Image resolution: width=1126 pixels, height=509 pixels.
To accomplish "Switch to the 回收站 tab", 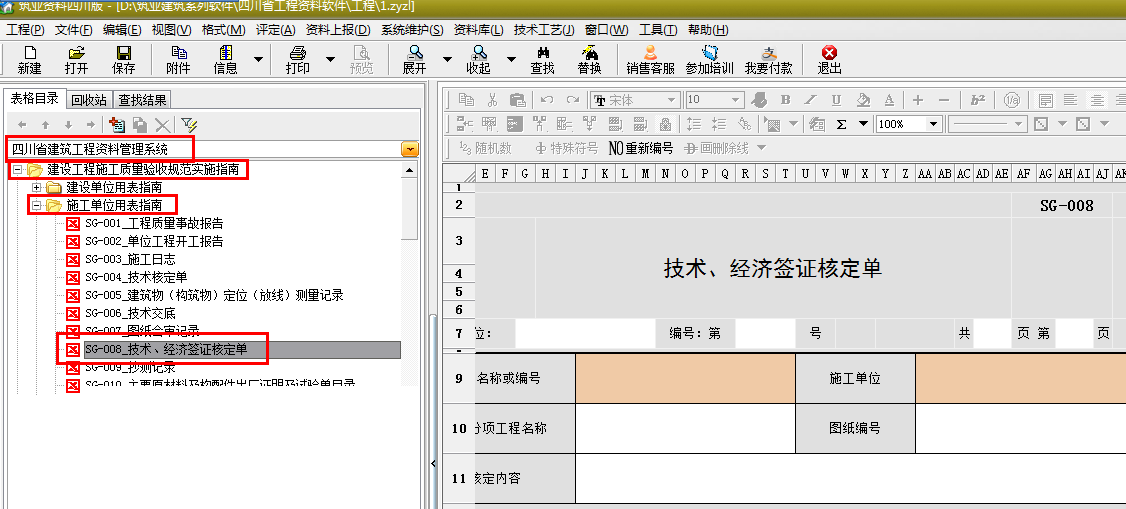I will point(89,99).
